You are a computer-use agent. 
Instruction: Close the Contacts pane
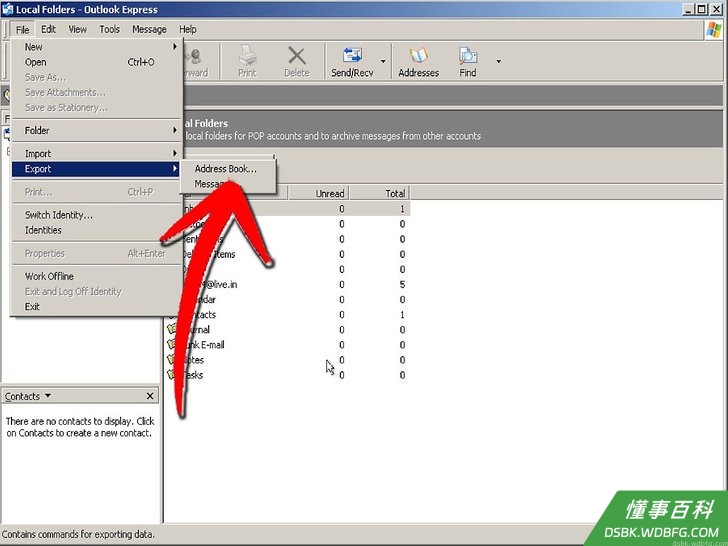coord(150,396)
